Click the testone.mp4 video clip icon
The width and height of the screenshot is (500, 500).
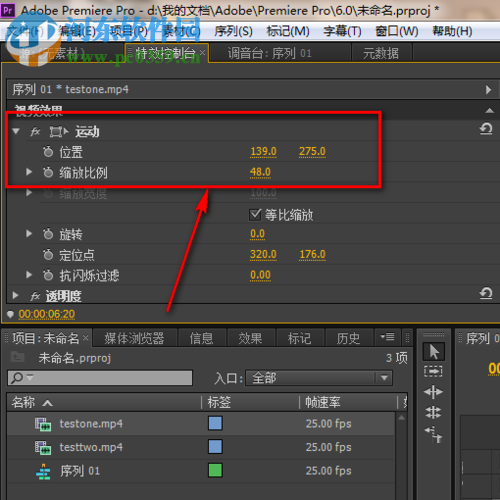[x=43, y=424]
